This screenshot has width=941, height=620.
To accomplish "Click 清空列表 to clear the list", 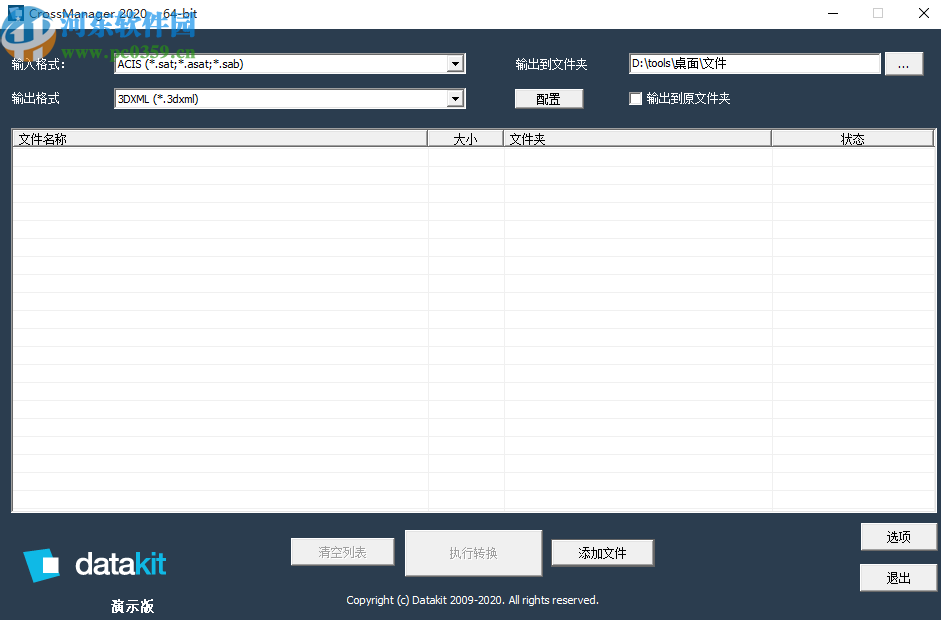I will (x=342, y=551).
